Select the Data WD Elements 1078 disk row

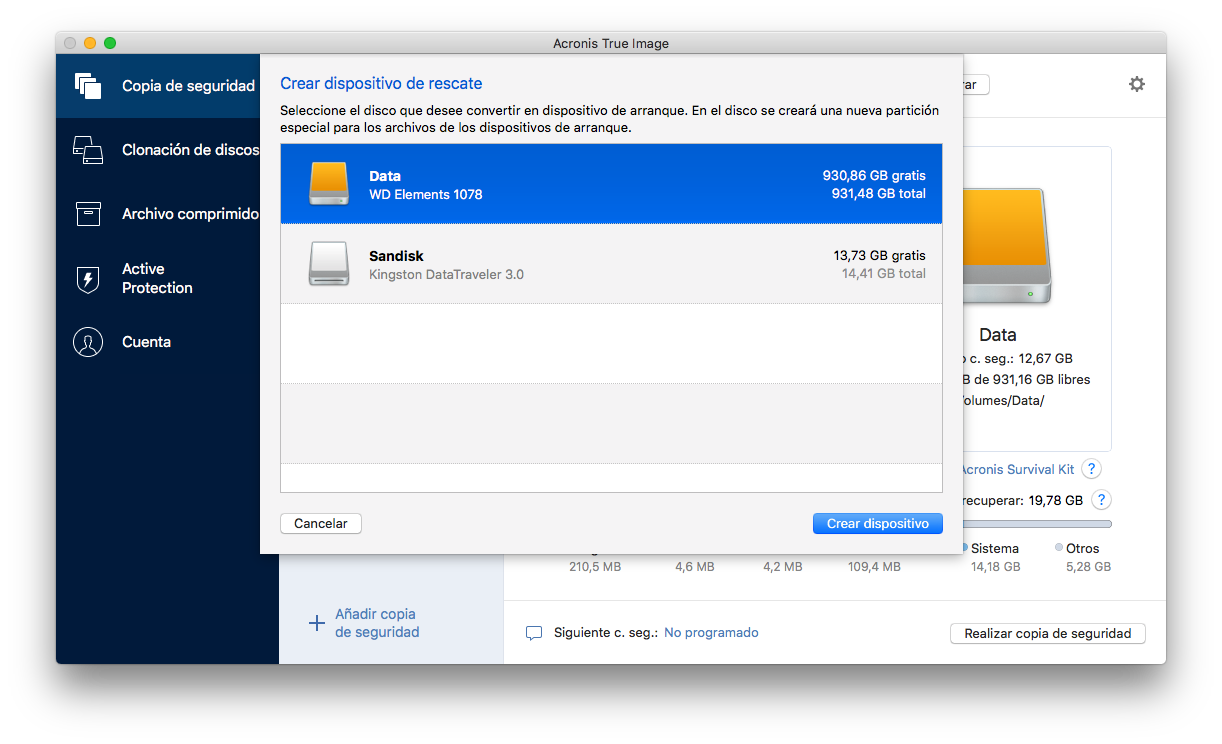pos(611,184)
